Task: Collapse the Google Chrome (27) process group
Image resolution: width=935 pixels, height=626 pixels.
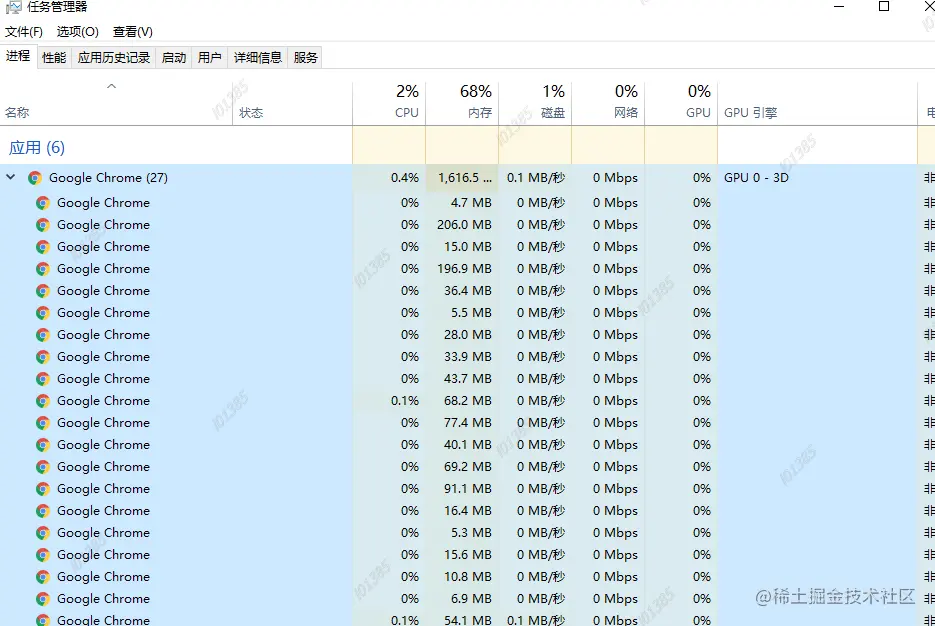Action: [x=11, y=177]
